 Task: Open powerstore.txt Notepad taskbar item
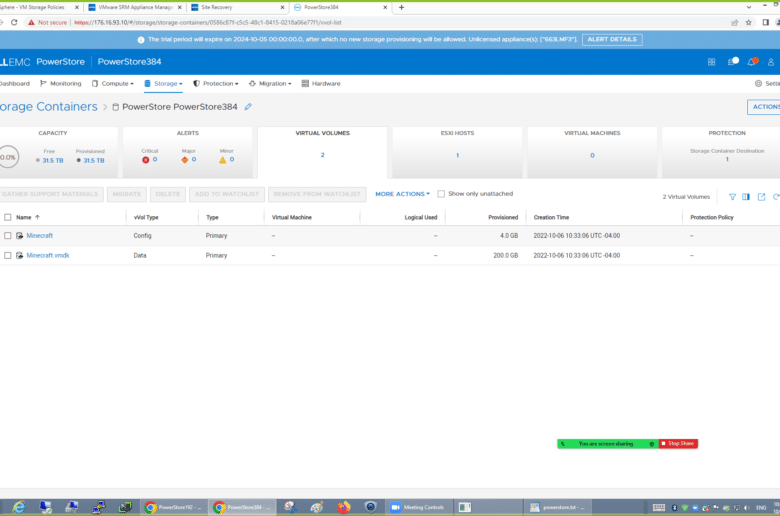(x=558, y=507)
